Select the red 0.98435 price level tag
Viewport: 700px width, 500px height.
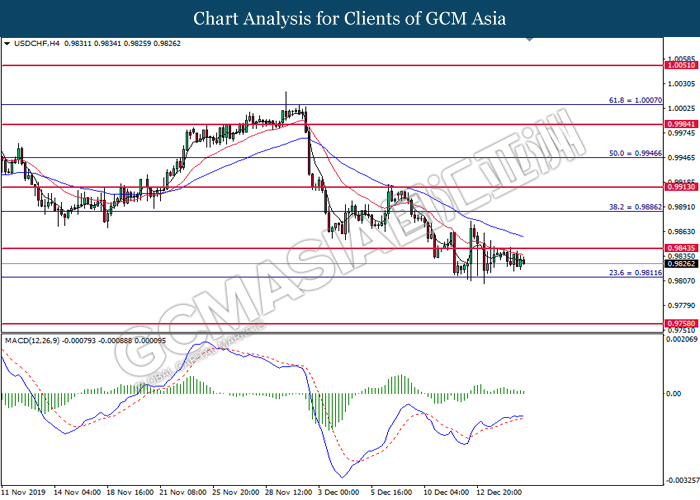[682, 247]
